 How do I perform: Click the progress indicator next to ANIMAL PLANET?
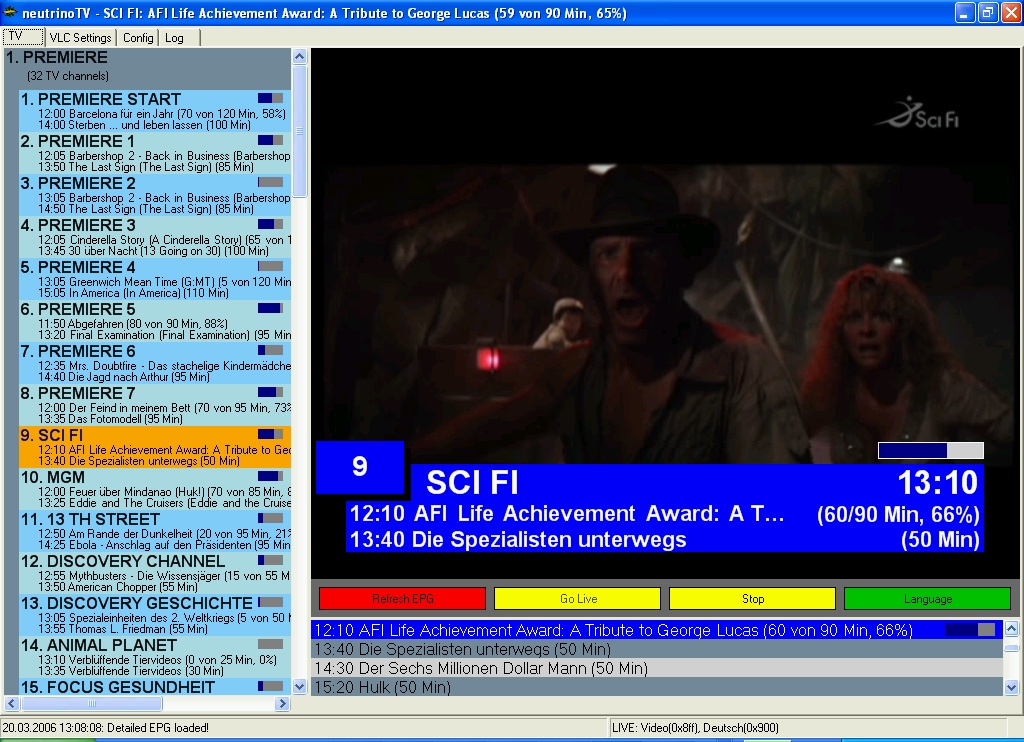270,644
